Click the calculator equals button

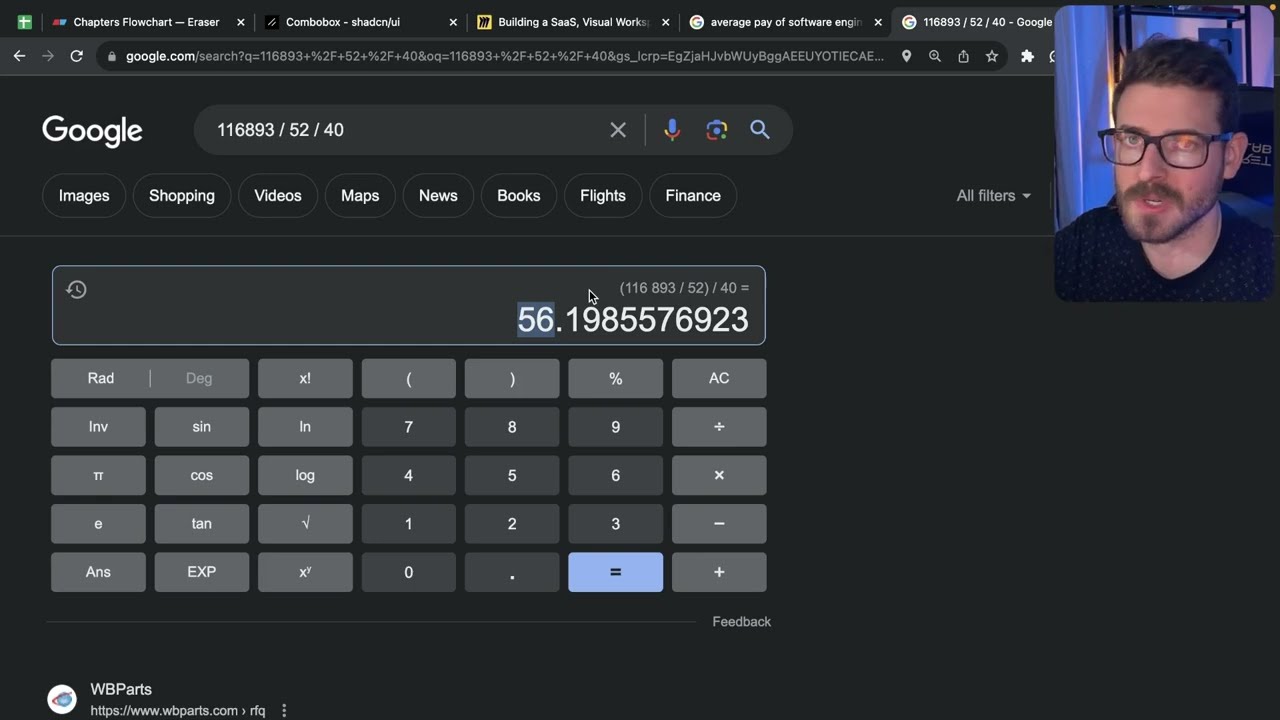click(615, 572)
